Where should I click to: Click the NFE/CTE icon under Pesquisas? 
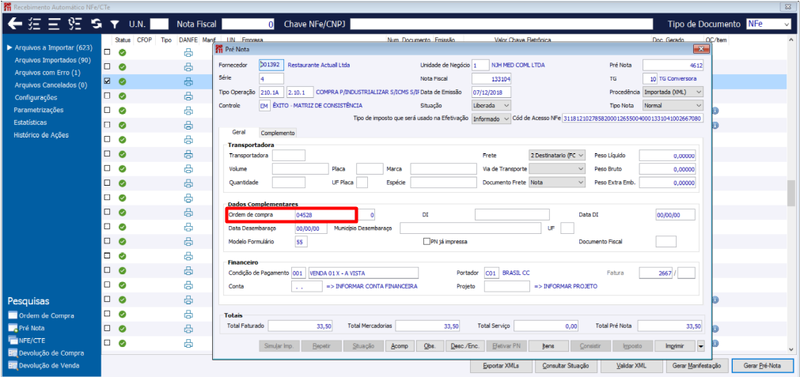(12, 340)
